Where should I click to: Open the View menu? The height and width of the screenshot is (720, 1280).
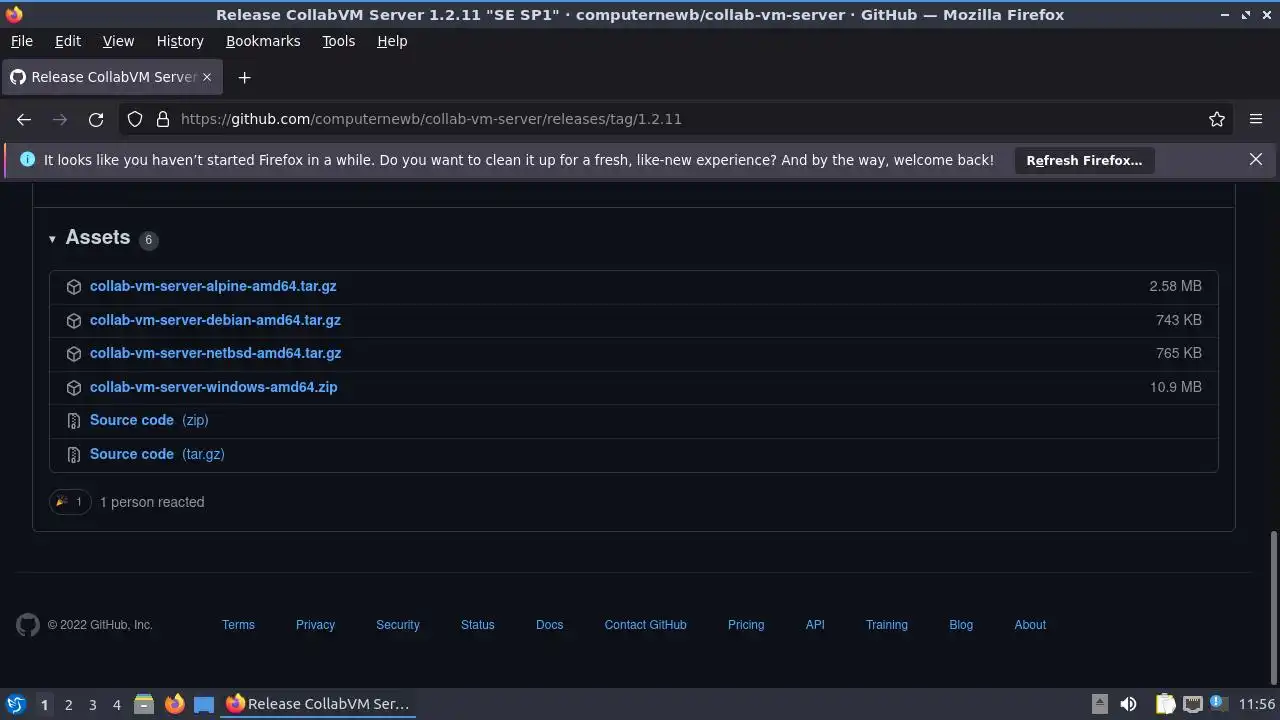(x=118, y=41)
